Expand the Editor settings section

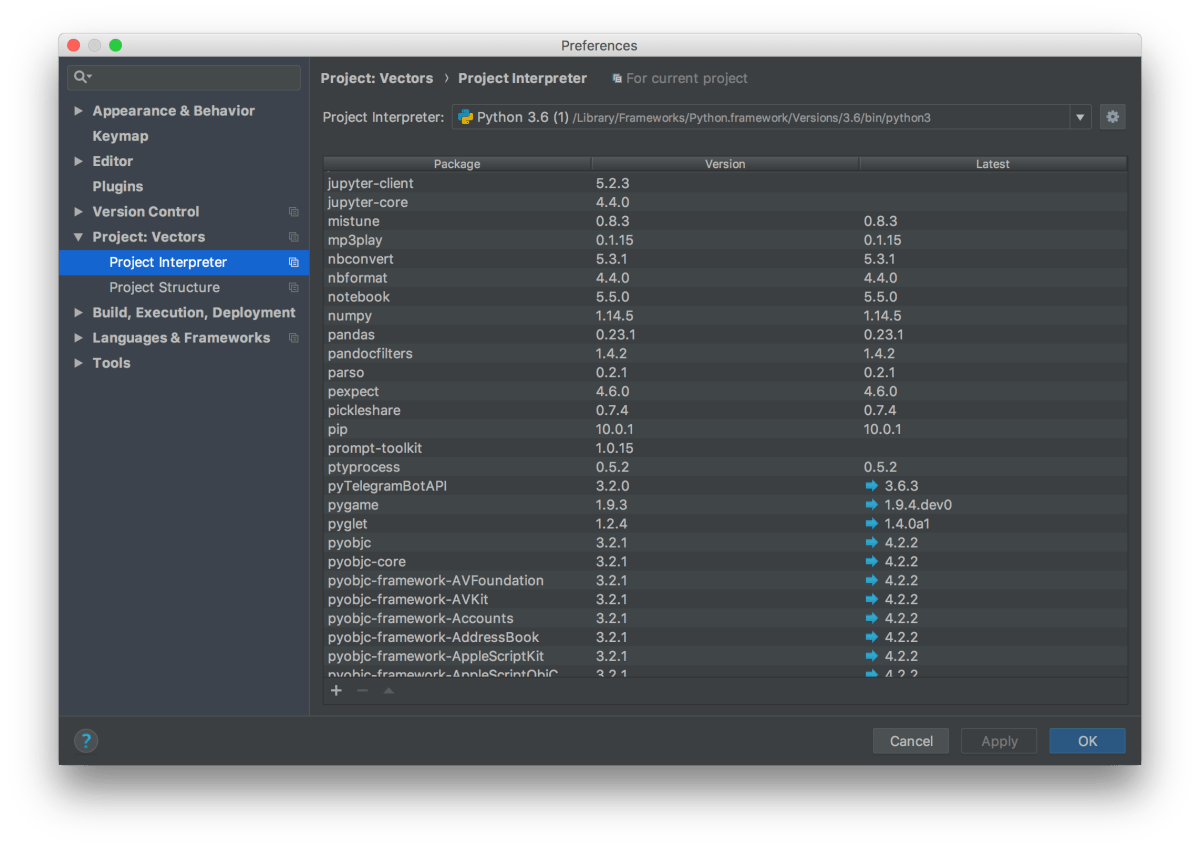click(x=78, y=161)
